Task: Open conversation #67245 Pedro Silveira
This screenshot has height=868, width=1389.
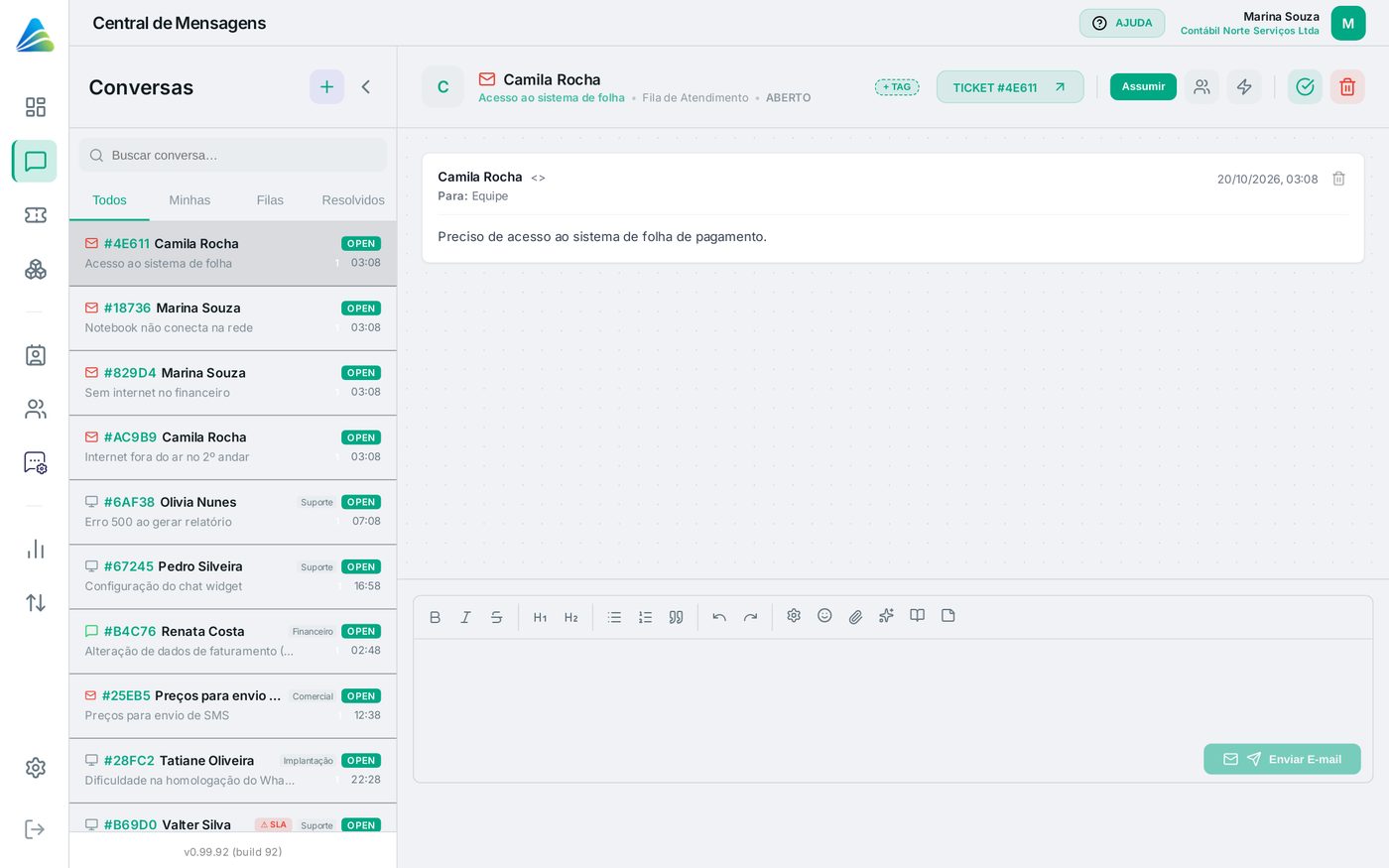Action: [233, 576]
